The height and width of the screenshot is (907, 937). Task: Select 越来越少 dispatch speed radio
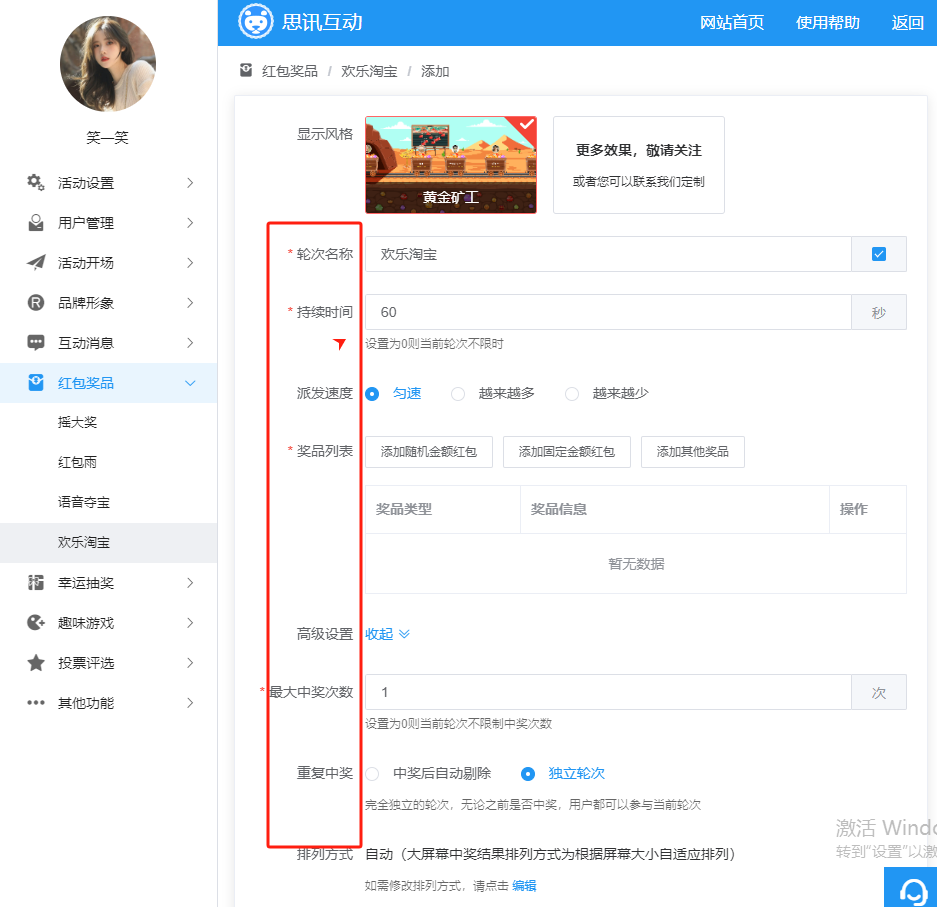572,394
